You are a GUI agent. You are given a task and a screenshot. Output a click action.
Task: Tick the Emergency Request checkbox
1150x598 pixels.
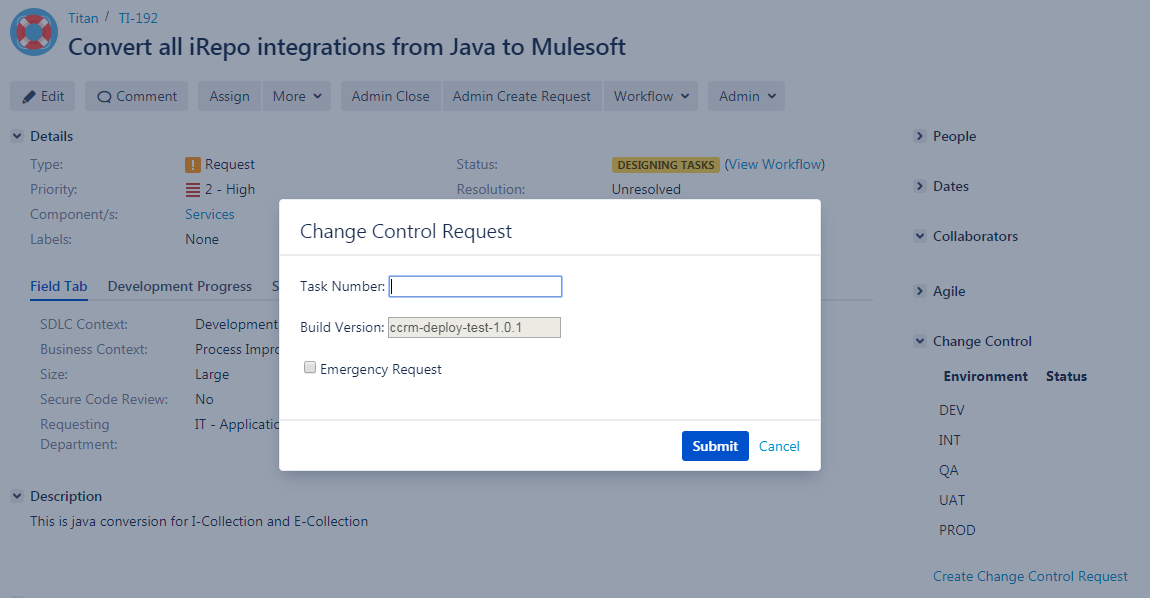(310, 368)
